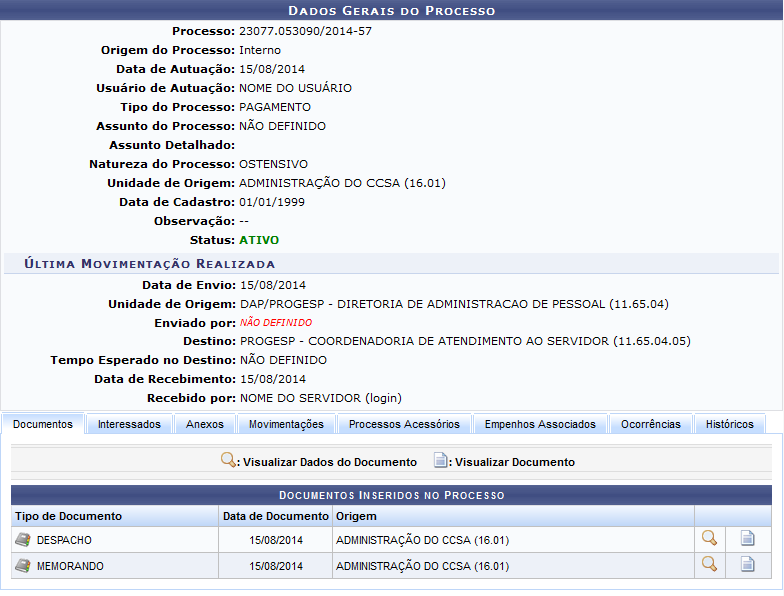The width and height of the screenshot is (784, 596).
Task: Switch to the Históricos tab
Action: [729, 424]
